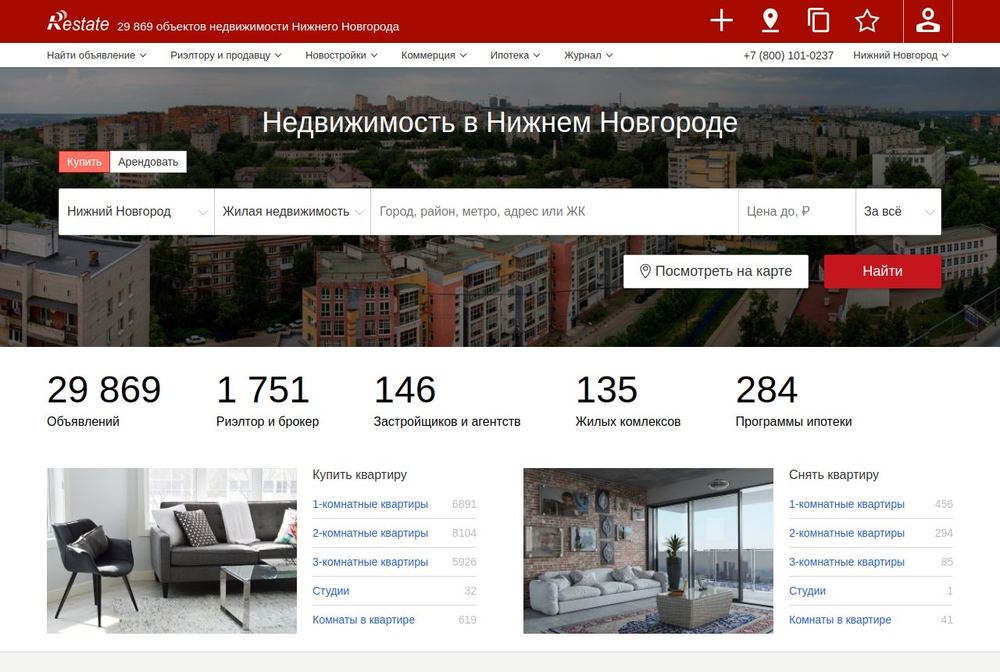The width and height of the screenshot is (1000, 672).
Task: Open rent apartment loft thumbnail
Action: point(648,551)
